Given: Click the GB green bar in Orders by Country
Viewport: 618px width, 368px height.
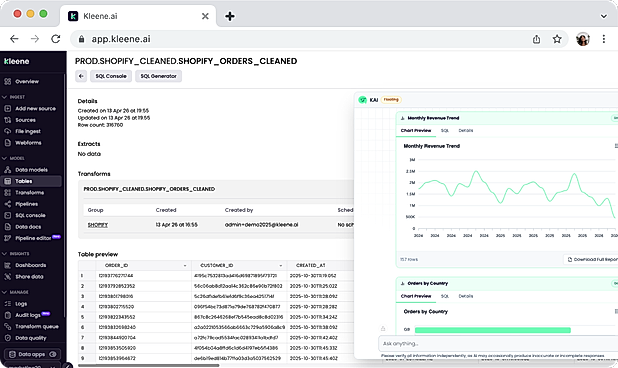Looking at the screenshot, I should click(493, 330).
